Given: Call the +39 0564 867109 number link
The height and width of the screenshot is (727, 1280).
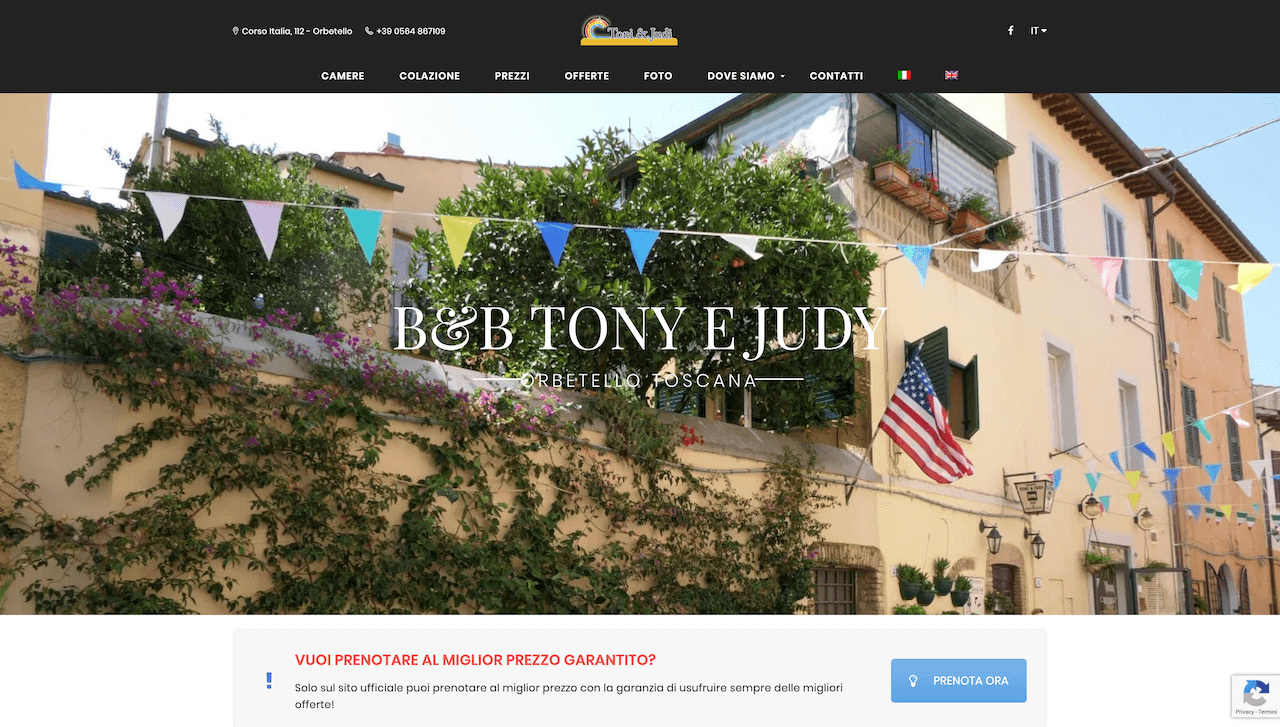Looking at the screenshot, I should coord(411,31).
